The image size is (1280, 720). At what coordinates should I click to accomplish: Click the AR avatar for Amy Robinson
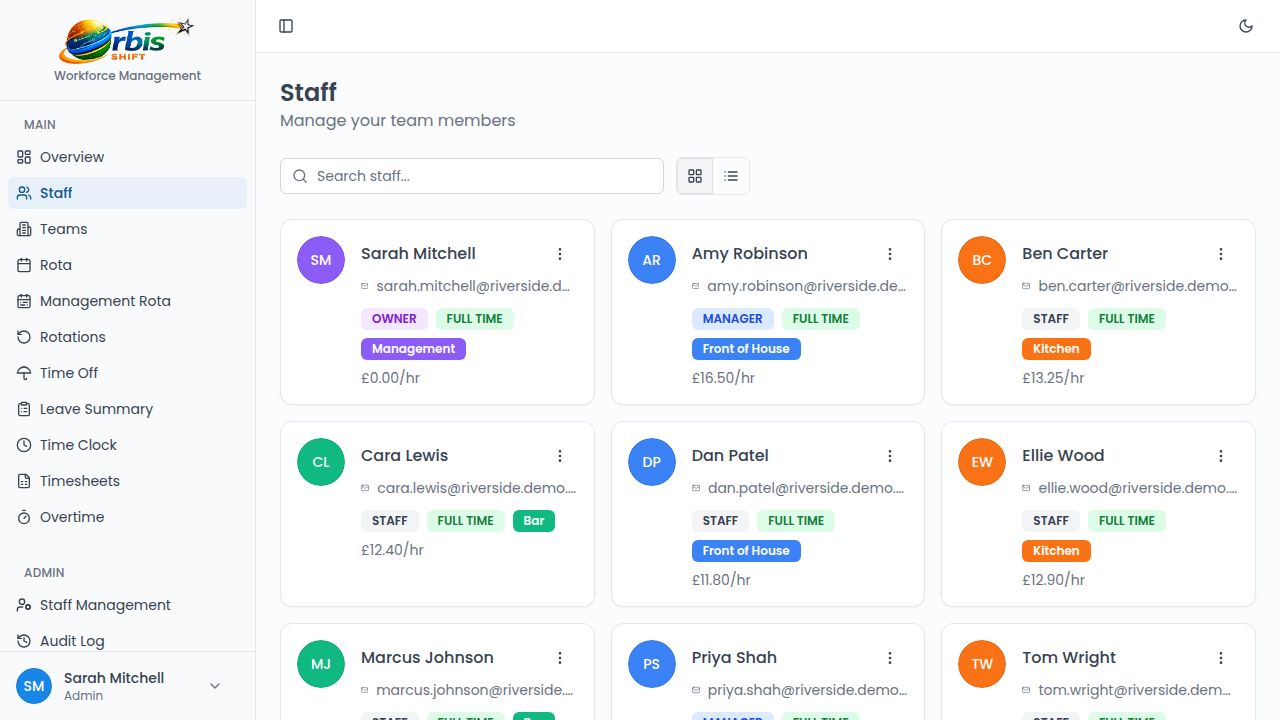tap(652, 260)
